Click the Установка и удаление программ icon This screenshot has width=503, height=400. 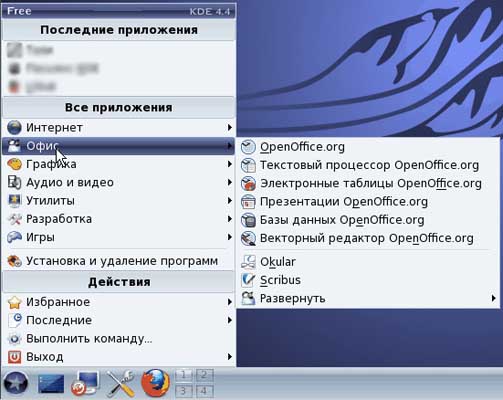click(x=14, y=261)
